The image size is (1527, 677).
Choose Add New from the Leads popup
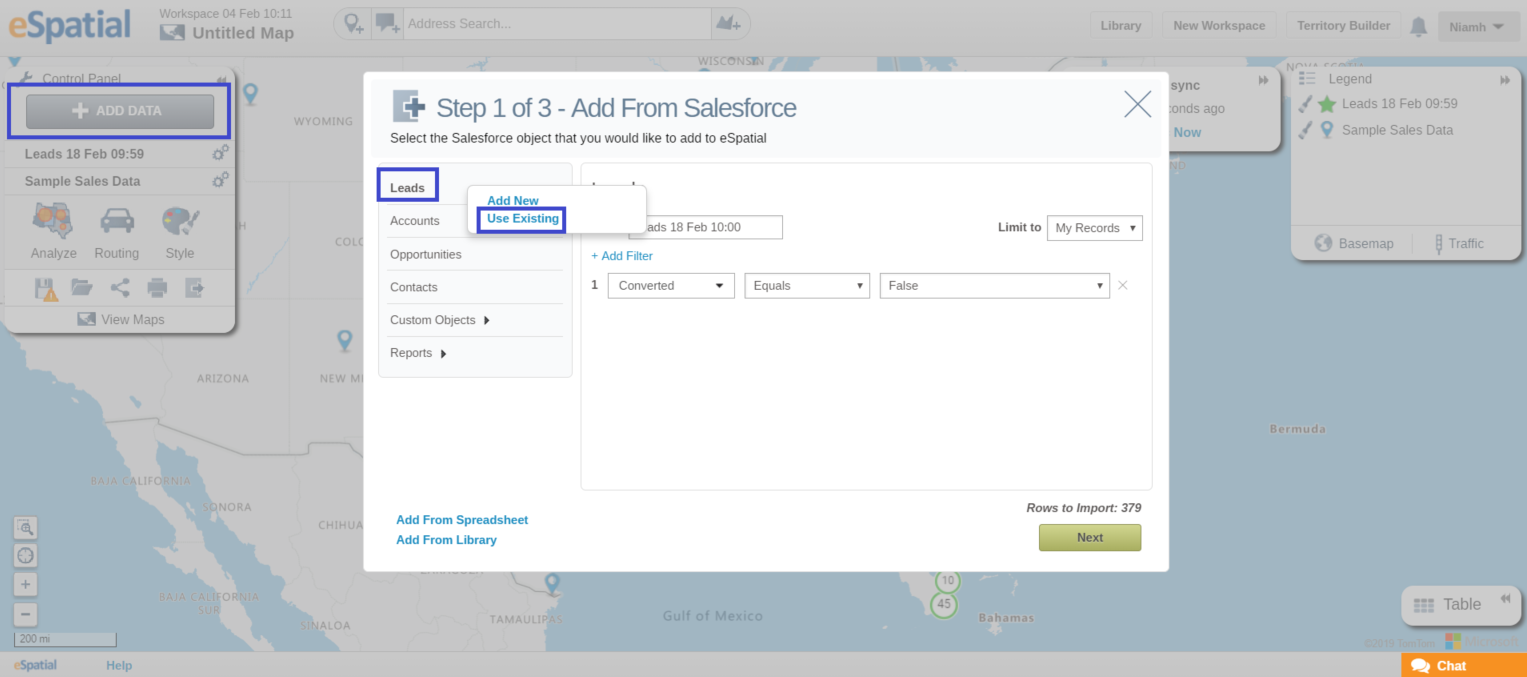click(513, 201)
